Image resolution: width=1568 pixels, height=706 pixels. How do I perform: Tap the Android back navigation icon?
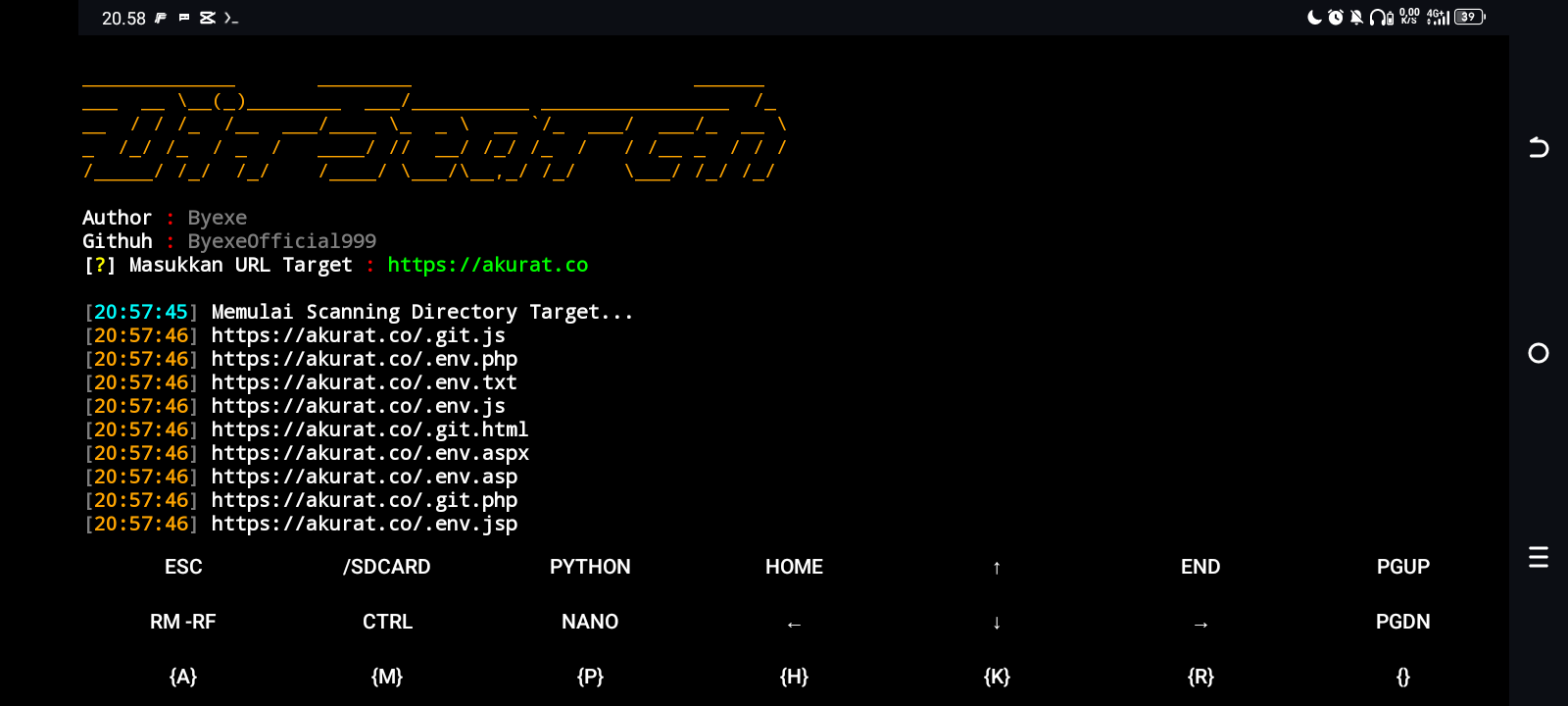pos(1539,147)
